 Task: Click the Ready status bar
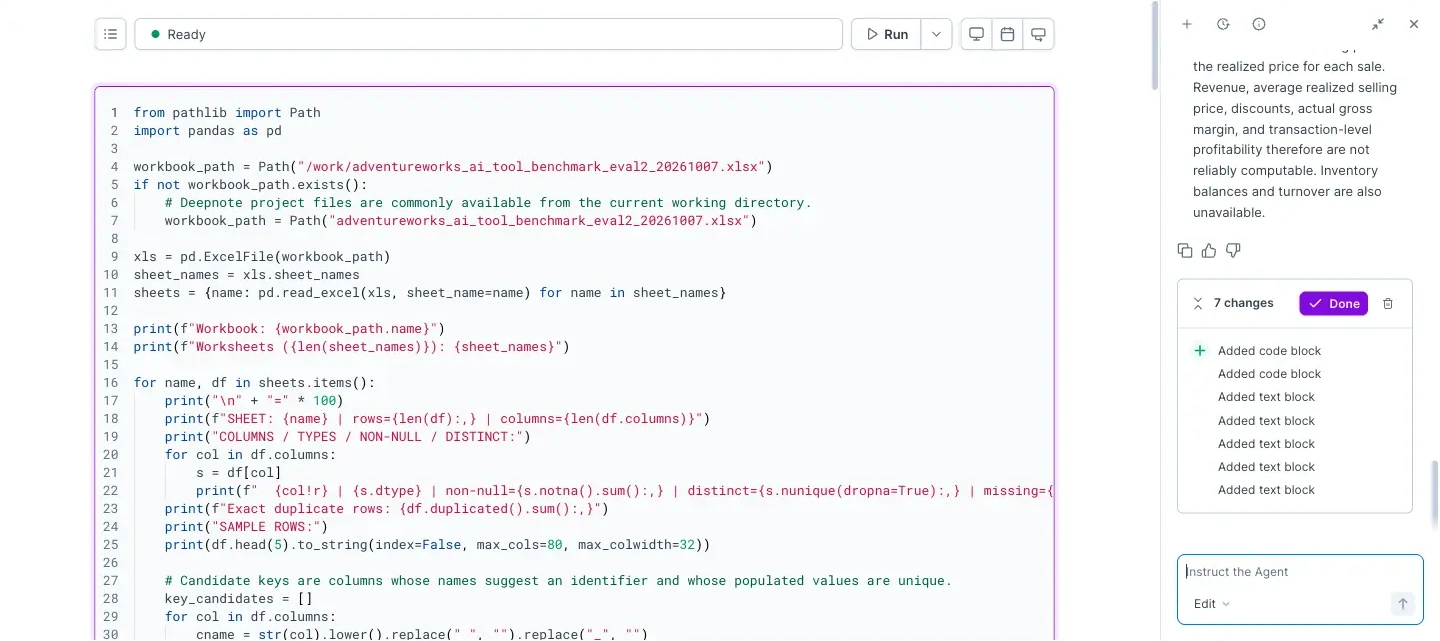[x=489, y=34]
